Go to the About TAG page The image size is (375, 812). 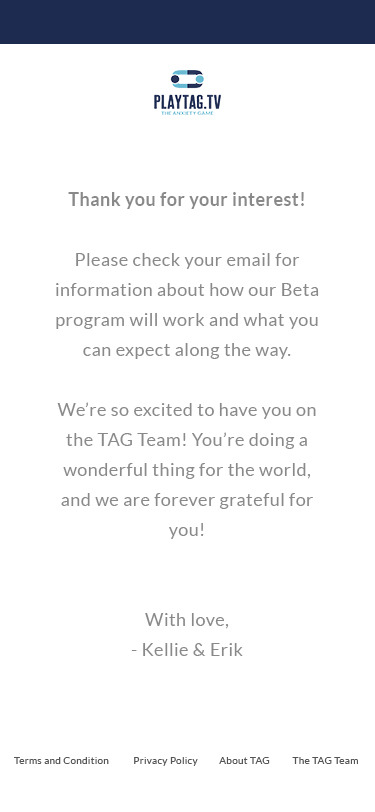point(244,761)
